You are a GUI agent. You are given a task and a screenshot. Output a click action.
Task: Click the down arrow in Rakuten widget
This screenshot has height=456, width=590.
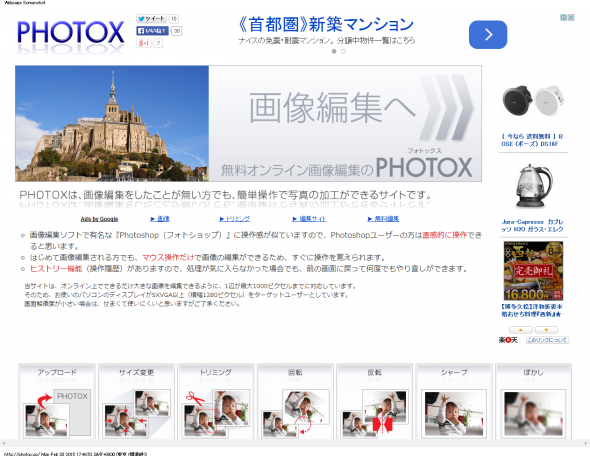pyautogui.click(x=546, y=330)
